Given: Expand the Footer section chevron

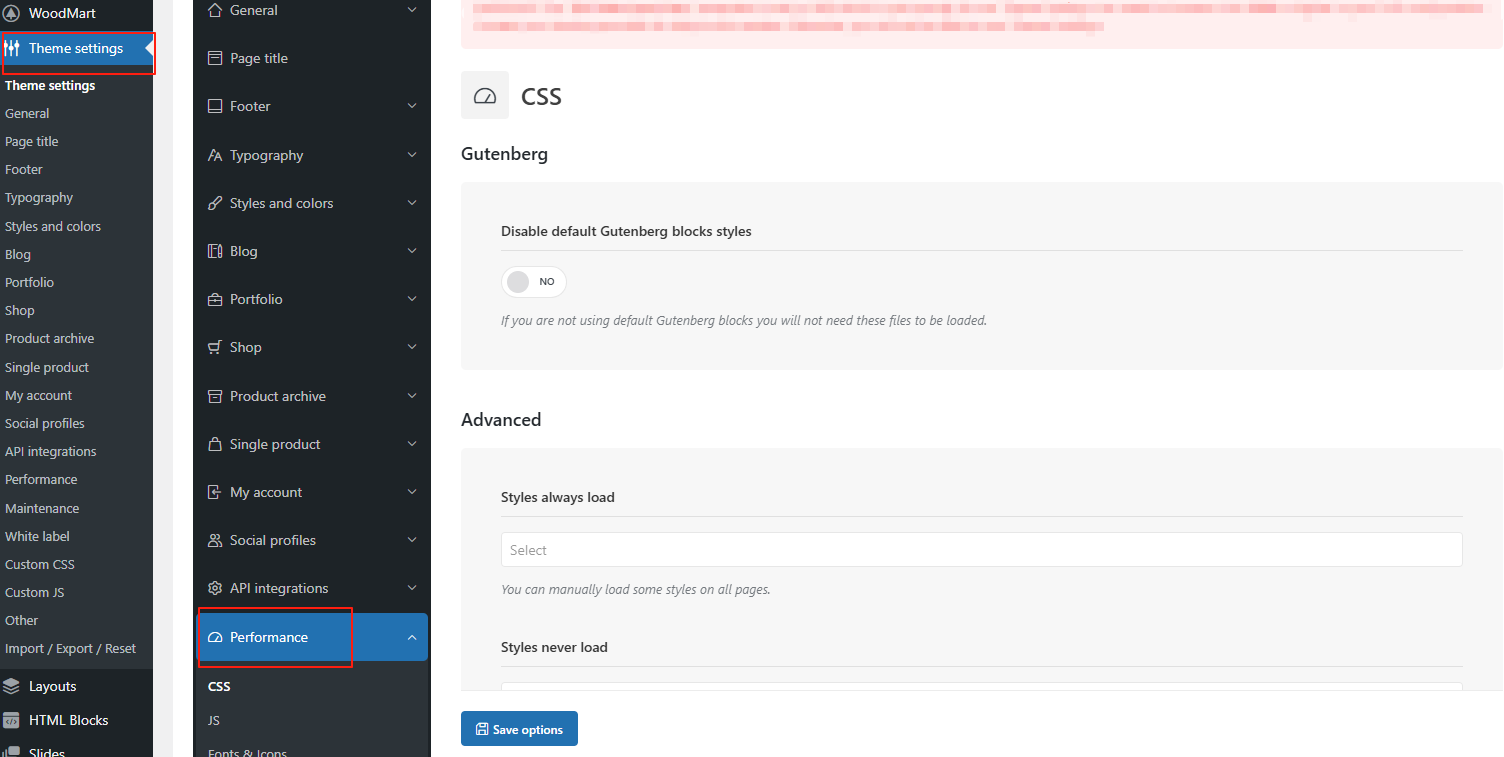Looking at the screenshot, I should (x=412, y=106).
